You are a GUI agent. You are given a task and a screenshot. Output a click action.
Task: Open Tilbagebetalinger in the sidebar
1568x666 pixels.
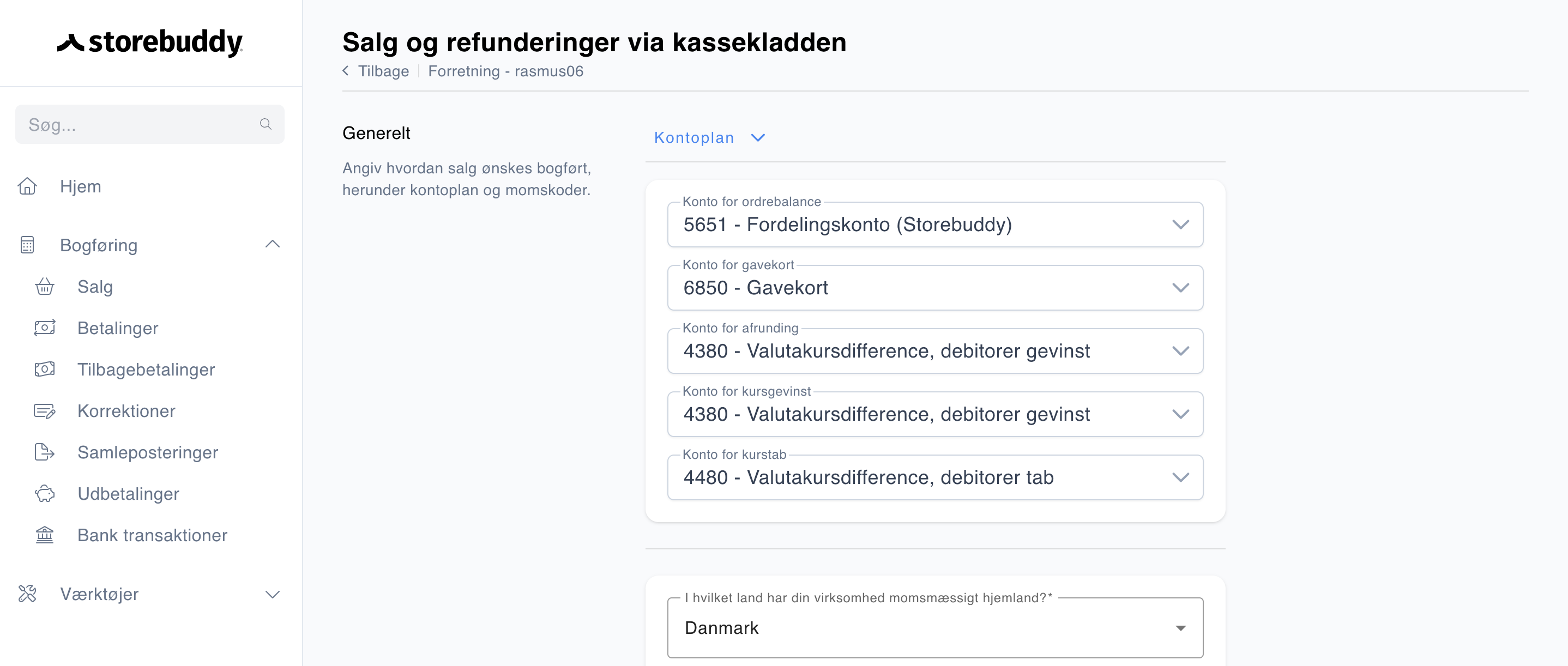[146, 370]
